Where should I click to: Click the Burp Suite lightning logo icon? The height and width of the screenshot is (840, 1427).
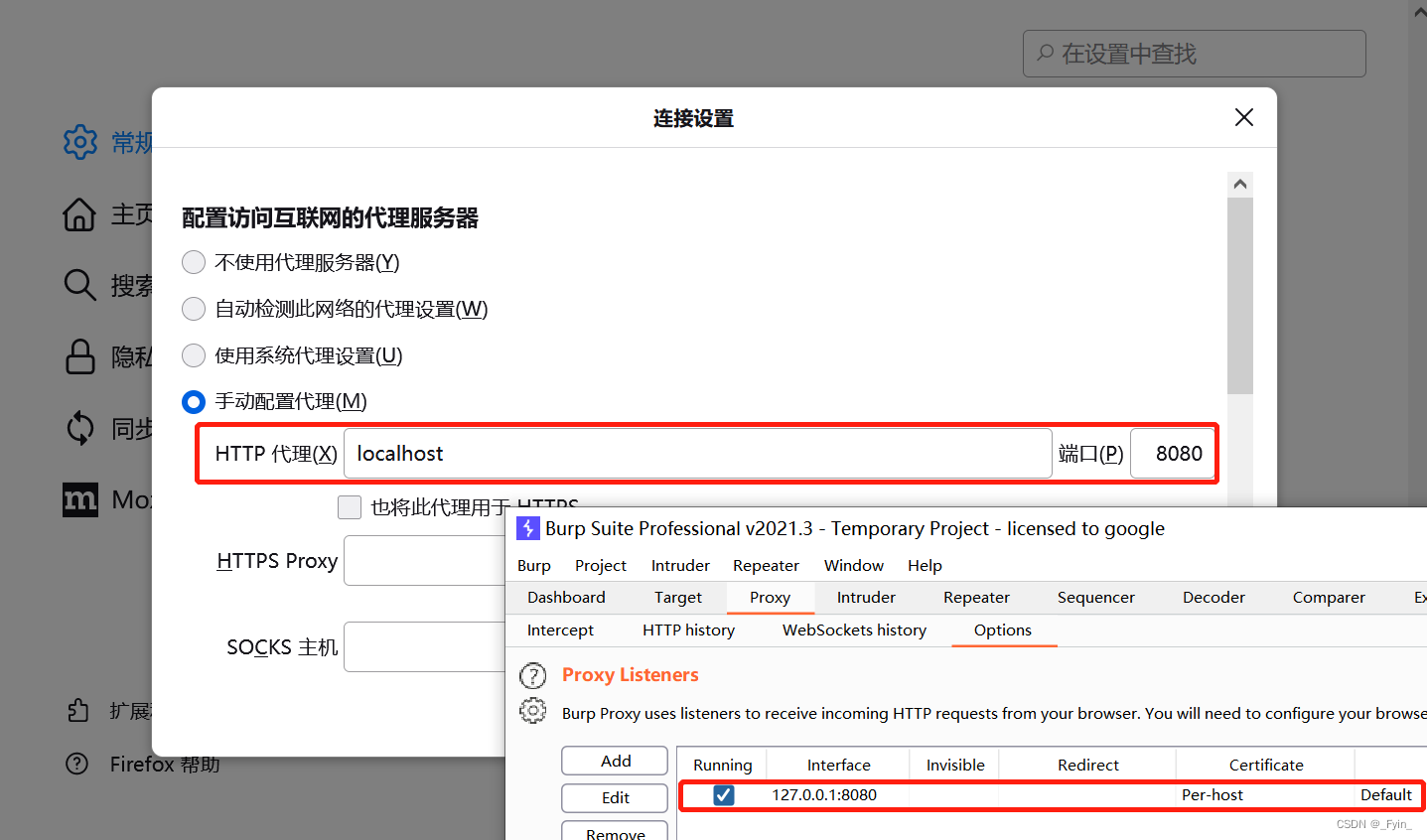(528, 528)
